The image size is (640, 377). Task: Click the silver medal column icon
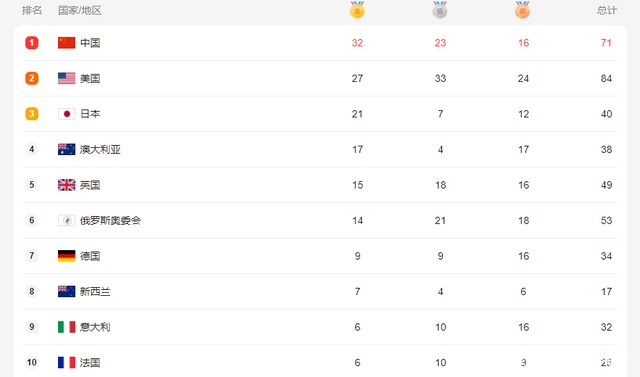pos(440,10)
